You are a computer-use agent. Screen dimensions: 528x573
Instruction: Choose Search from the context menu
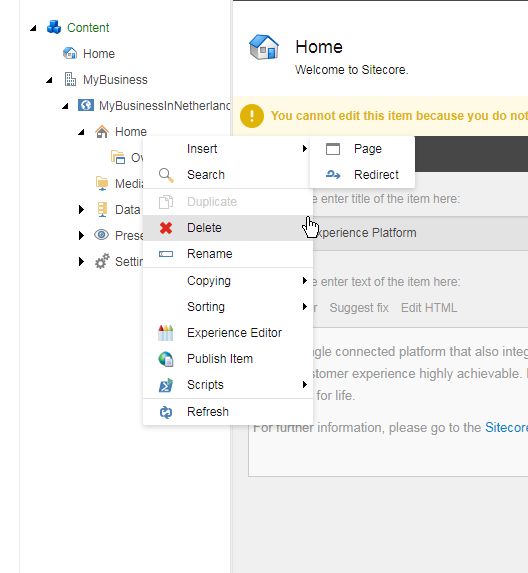pyautogui.click(x=228, y=175)
